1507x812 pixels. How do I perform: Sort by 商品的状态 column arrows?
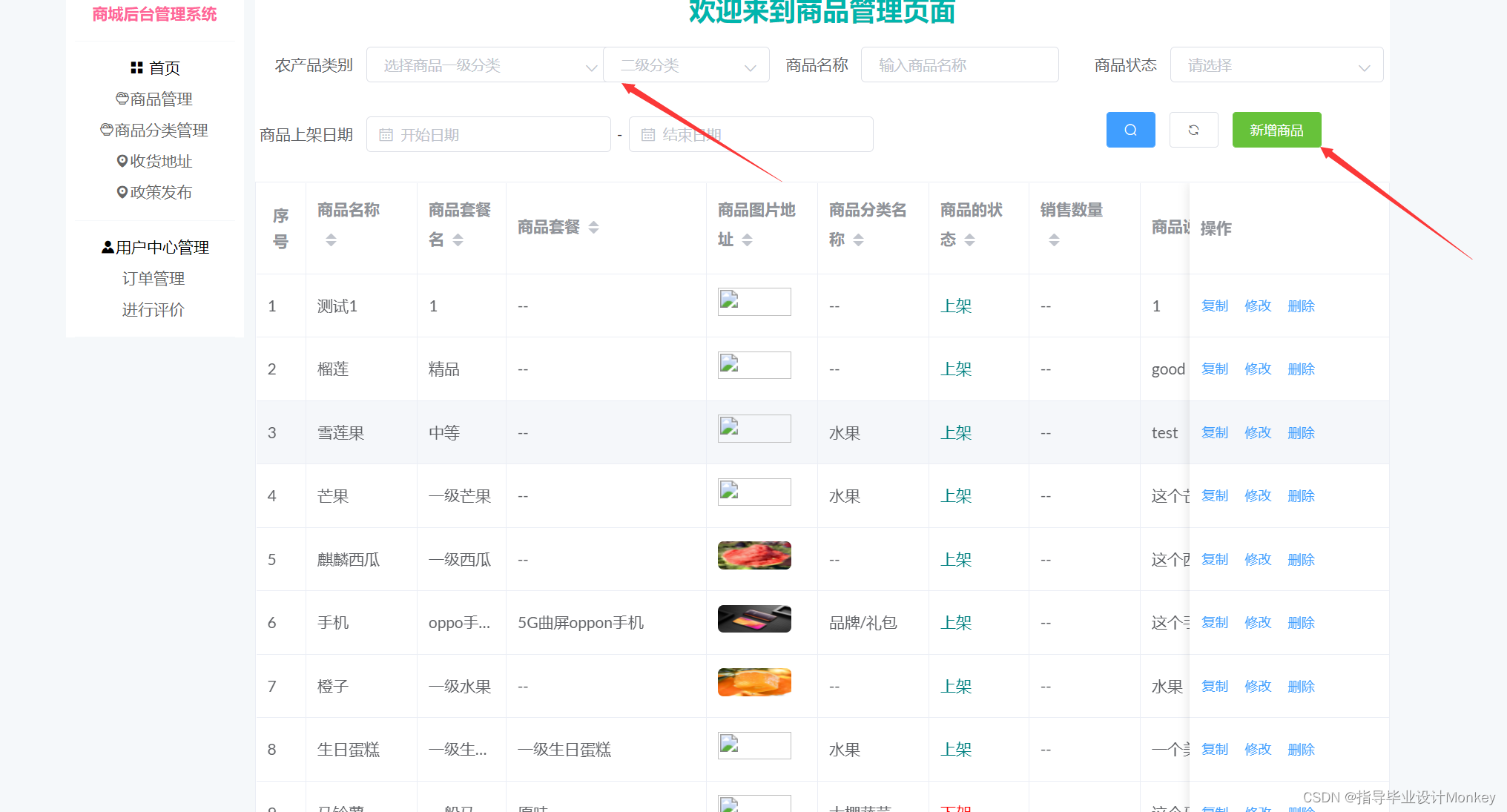coord(969,240)
